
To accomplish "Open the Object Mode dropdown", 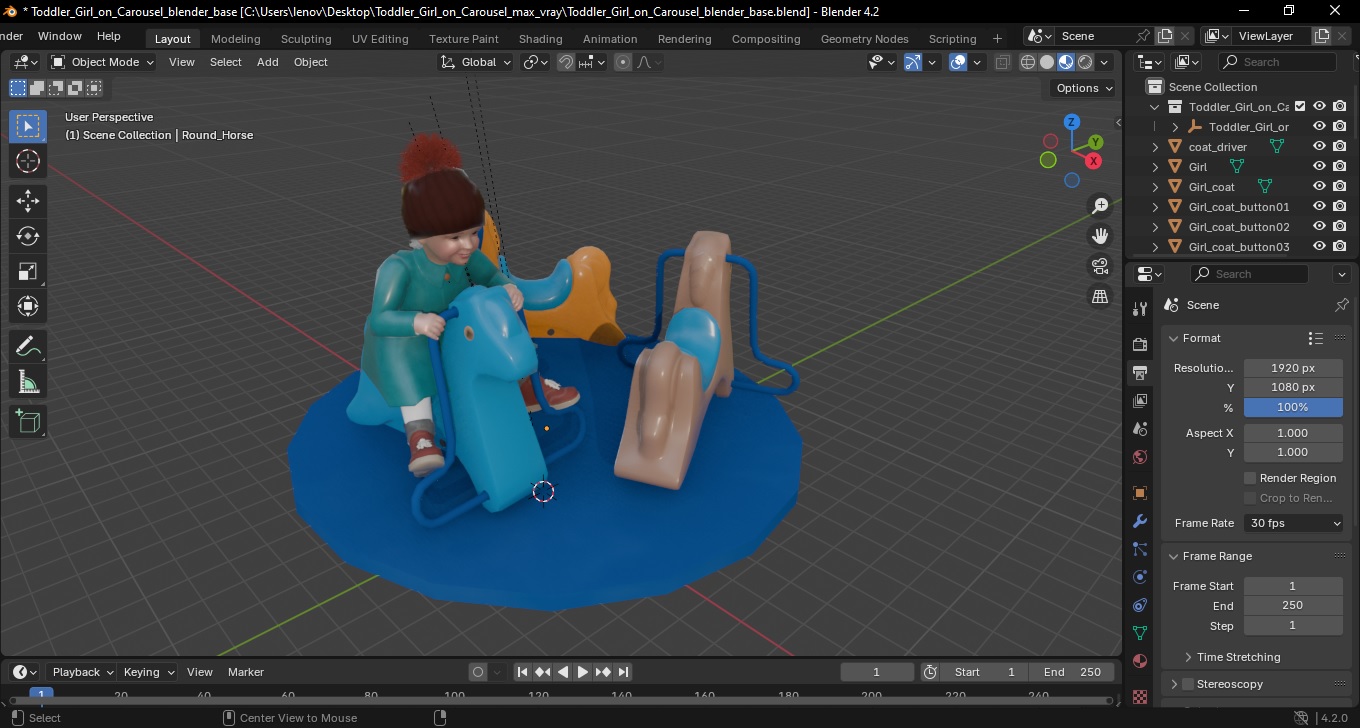I will [102, 62].
